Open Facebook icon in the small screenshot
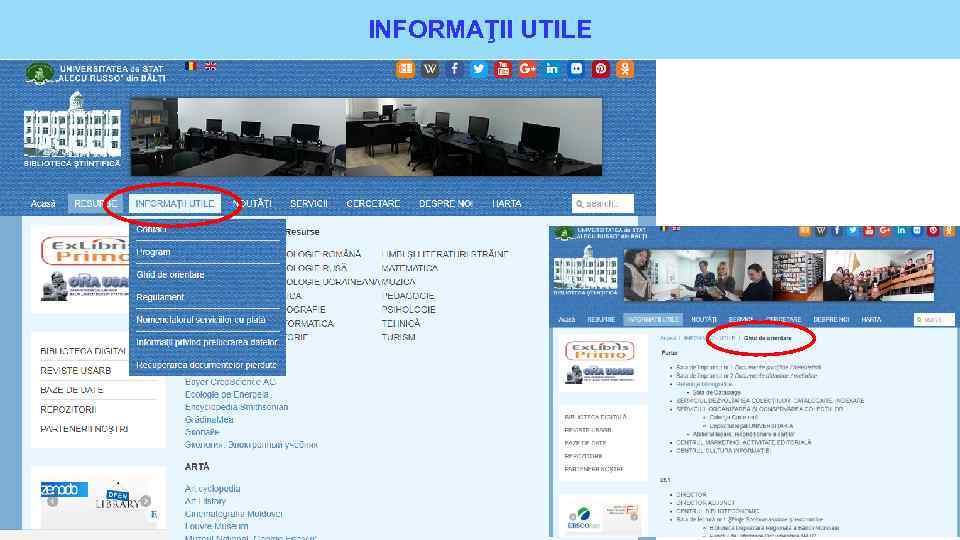 pyautogui.click(x=836, y=231)
